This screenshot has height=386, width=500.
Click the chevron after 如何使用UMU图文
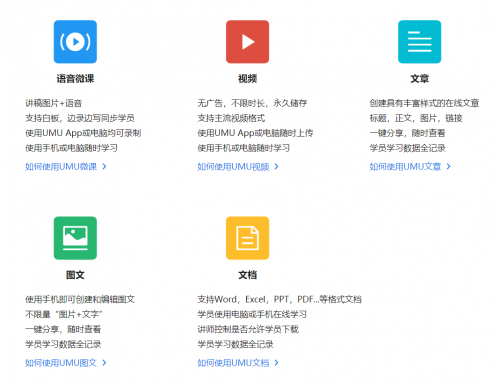pyautogui.click(x=104, y=363)
